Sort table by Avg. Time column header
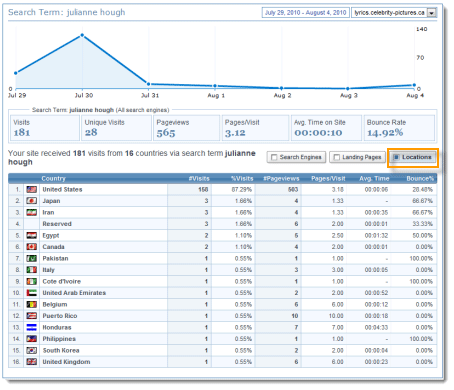Viewport: 454px width, 390px height. (374, 179)
